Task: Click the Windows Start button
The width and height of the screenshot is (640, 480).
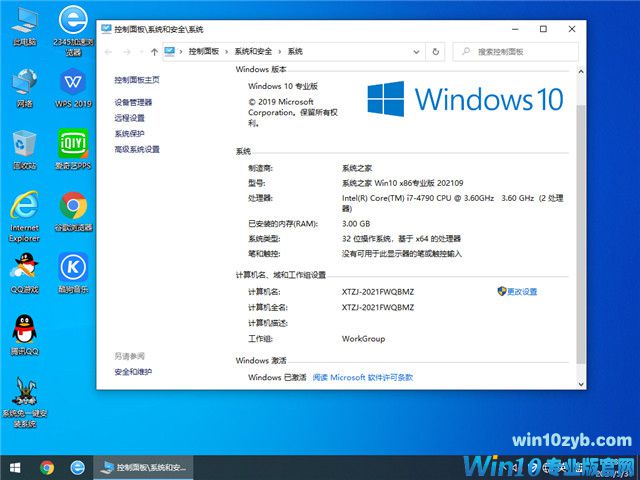Action: tap(15, 467)
